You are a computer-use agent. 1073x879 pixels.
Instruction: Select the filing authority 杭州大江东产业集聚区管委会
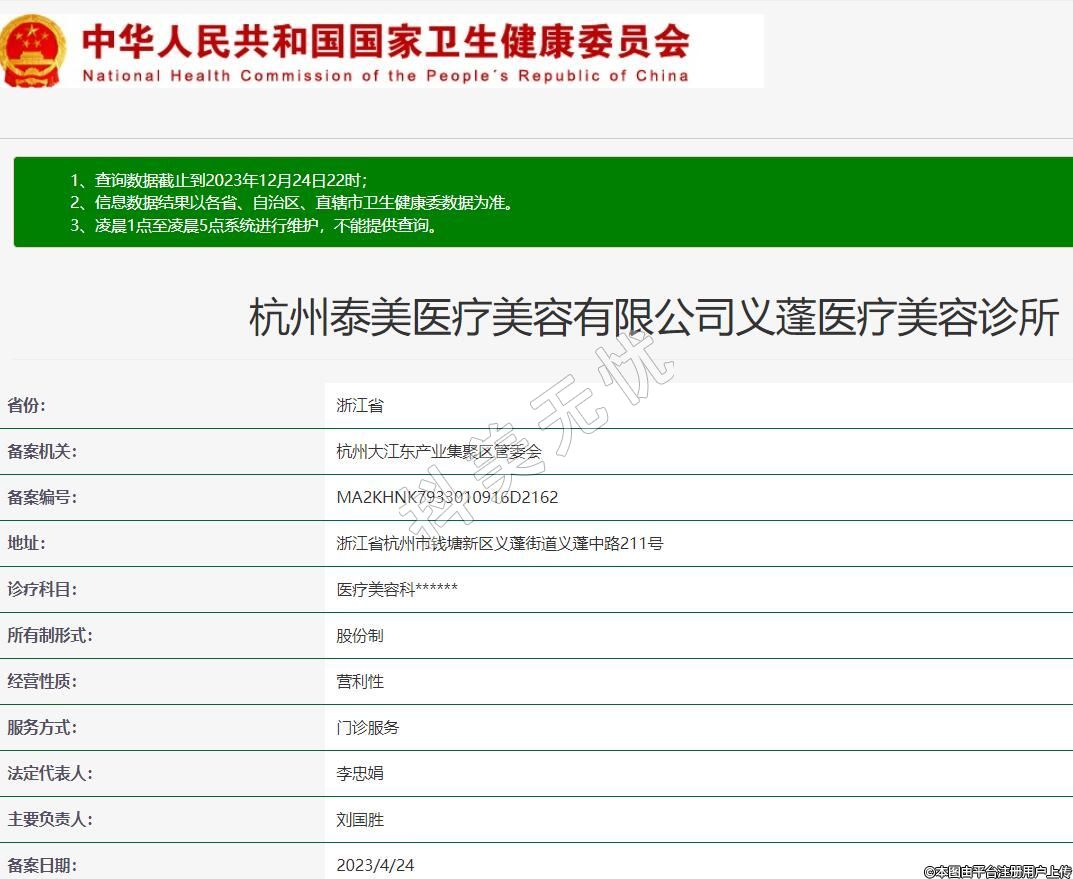coord(439,452)
